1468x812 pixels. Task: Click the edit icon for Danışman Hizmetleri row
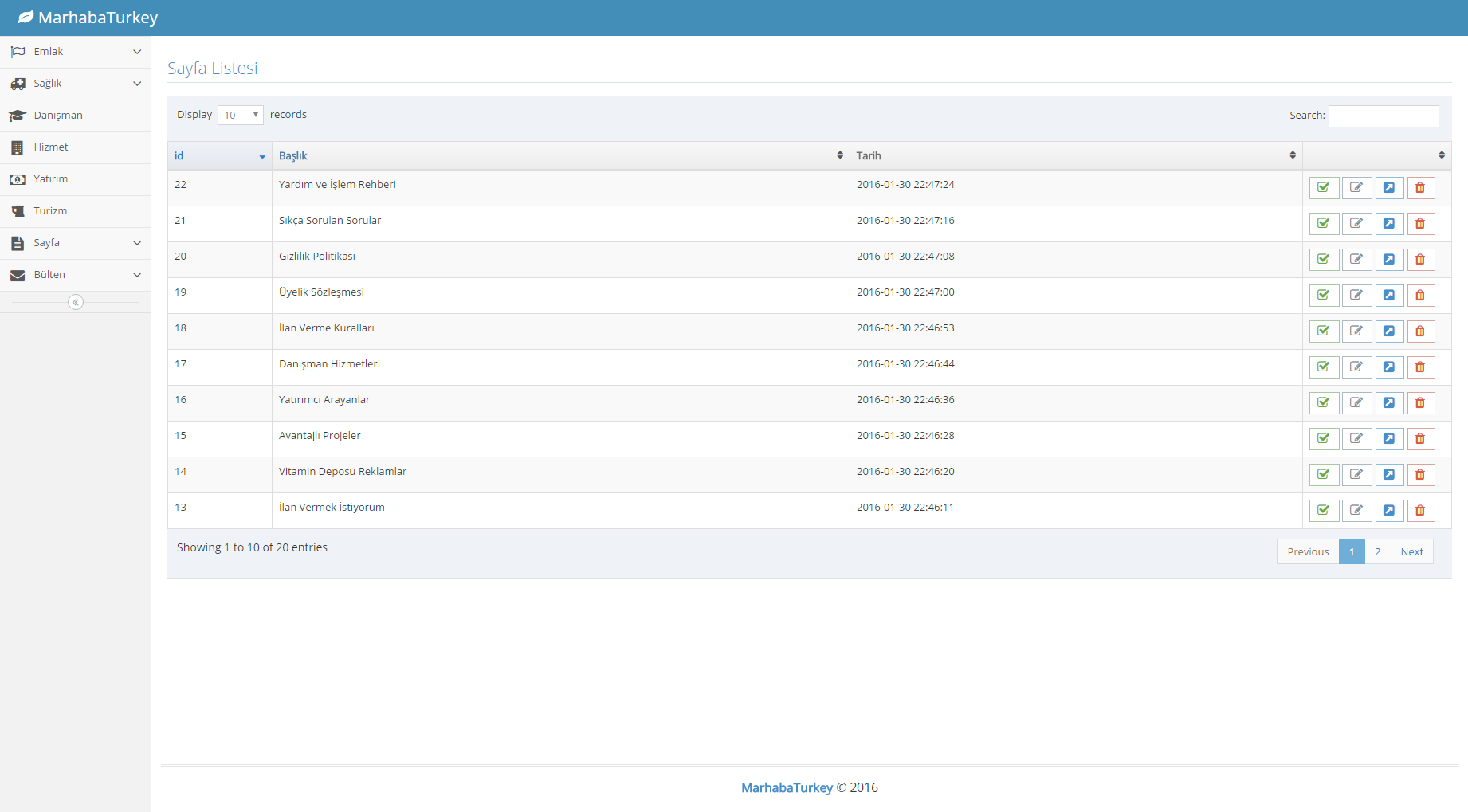1356,367
